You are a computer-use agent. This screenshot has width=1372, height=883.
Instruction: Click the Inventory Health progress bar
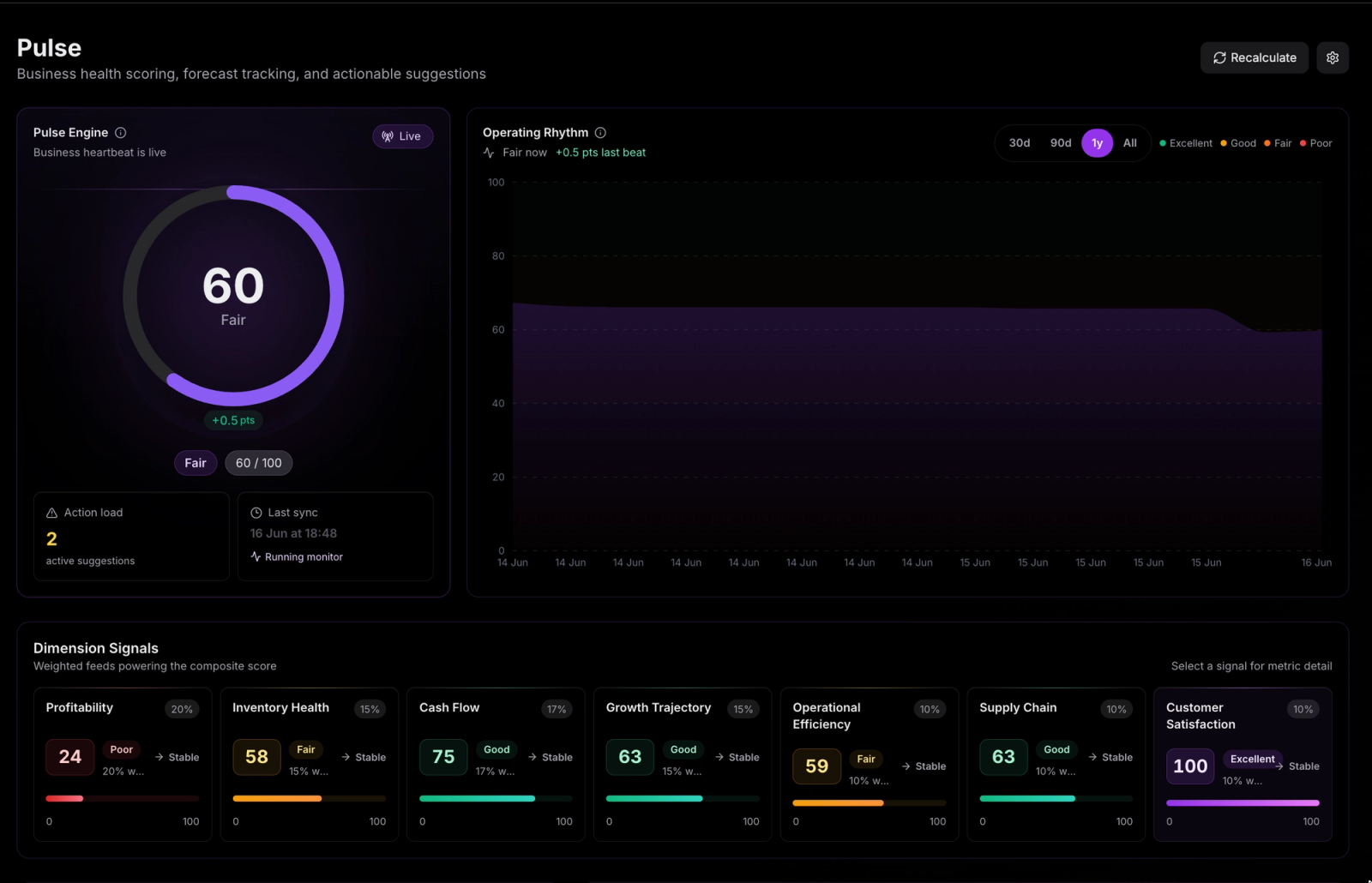tap(309, 798)
